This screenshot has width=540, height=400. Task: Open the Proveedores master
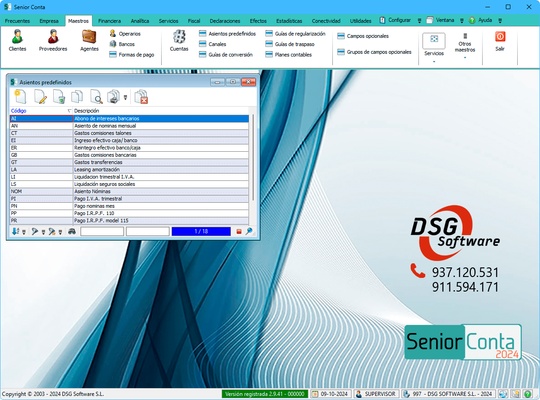click(x=53, y=40)
